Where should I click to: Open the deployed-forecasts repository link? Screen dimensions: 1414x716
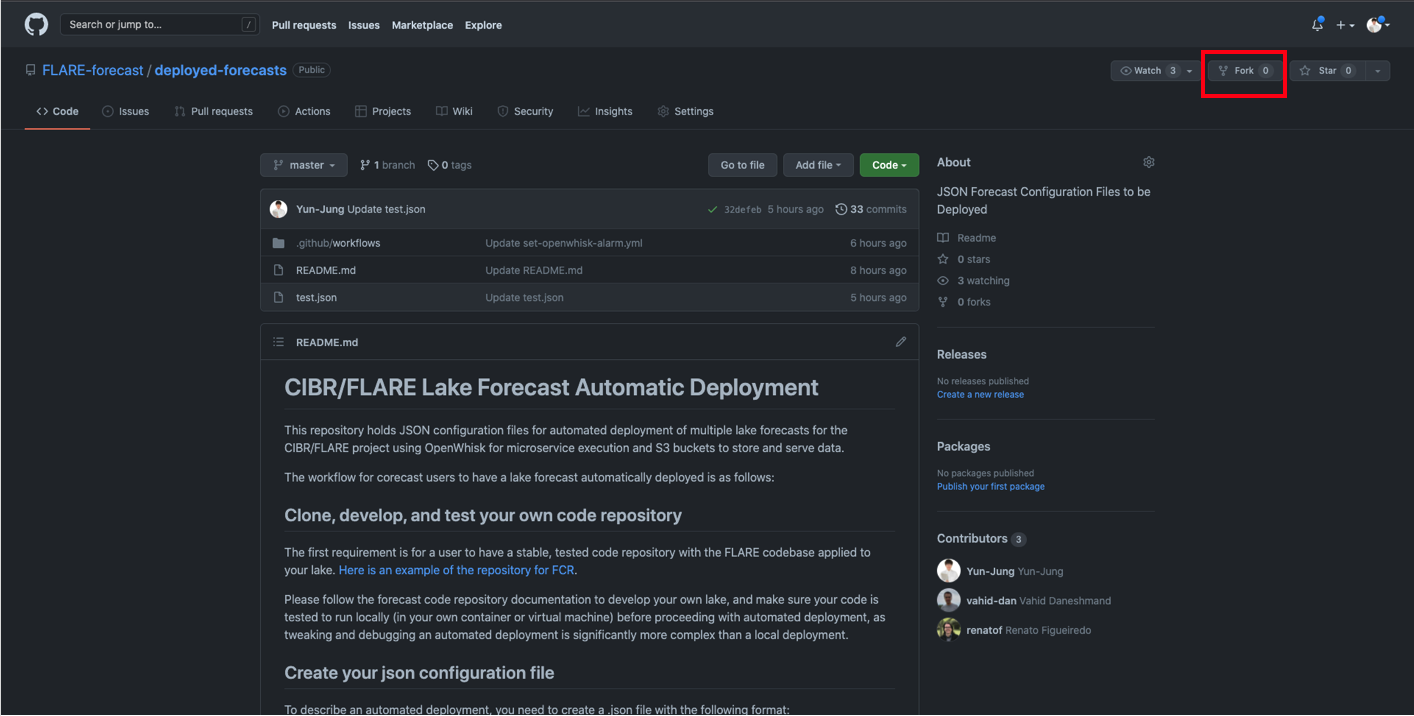tap(220, 70)
